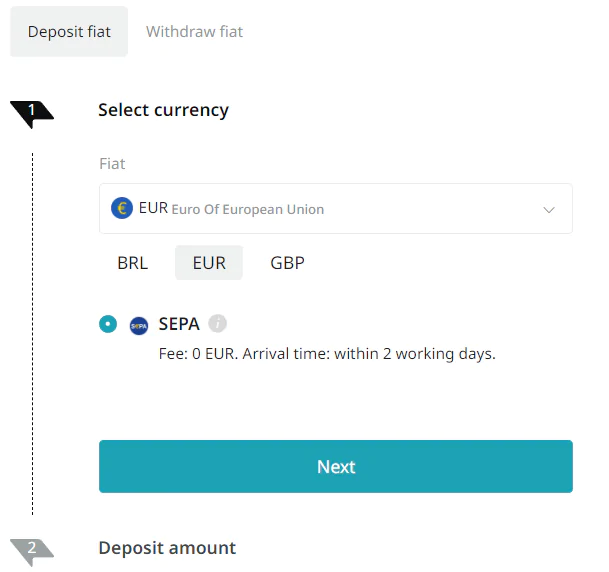The image size is (609, 572).
Task: Choose the BRL currency shortcut
Action: 132,263
